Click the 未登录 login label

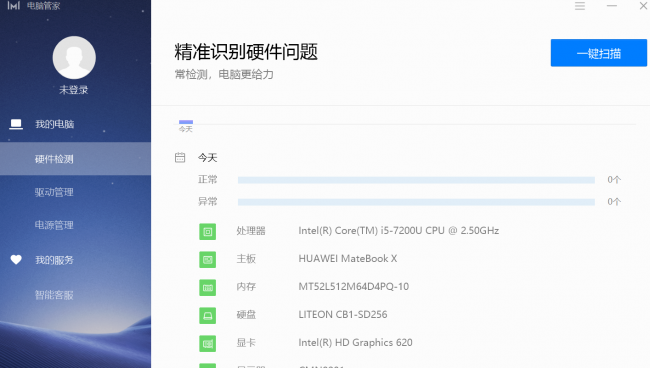[x=74, y=90]
